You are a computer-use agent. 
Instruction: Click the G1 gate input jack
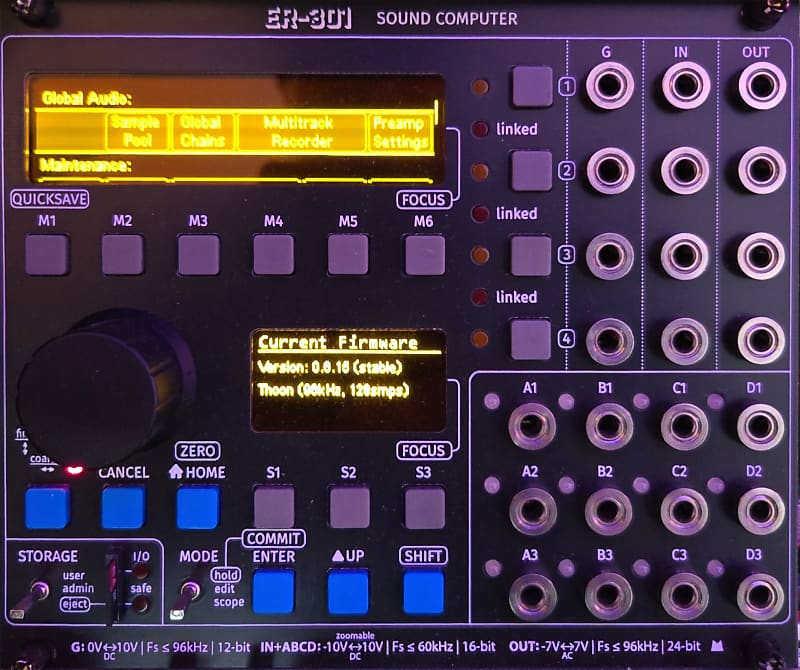click(610, 85)
